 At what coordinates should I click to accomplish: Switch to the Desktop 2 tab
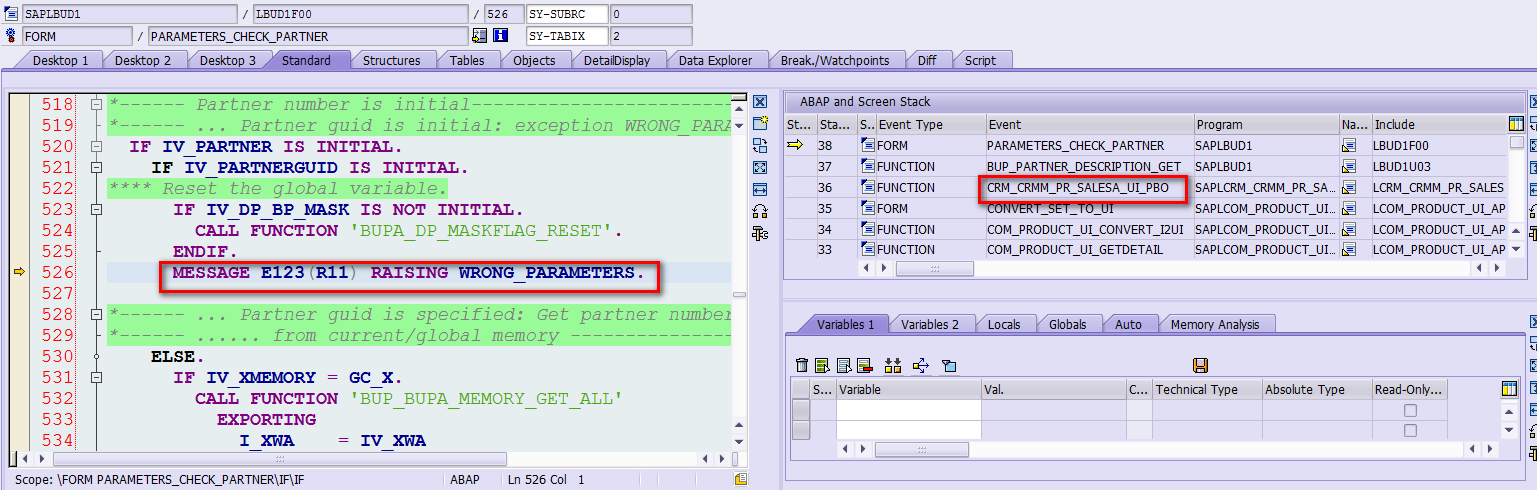143,60
